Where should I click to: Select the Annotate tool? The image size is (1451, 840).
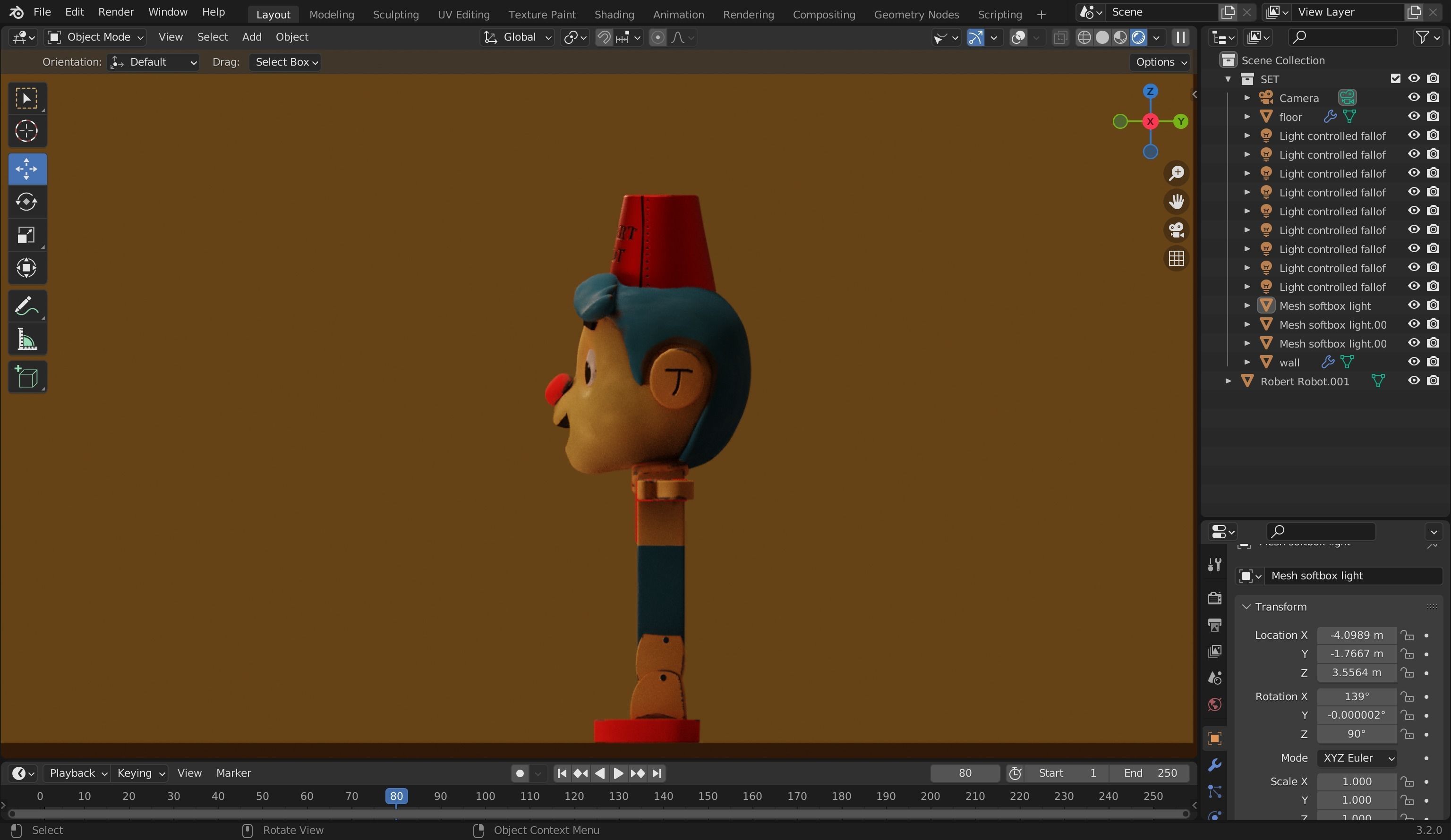pos(26,305)
